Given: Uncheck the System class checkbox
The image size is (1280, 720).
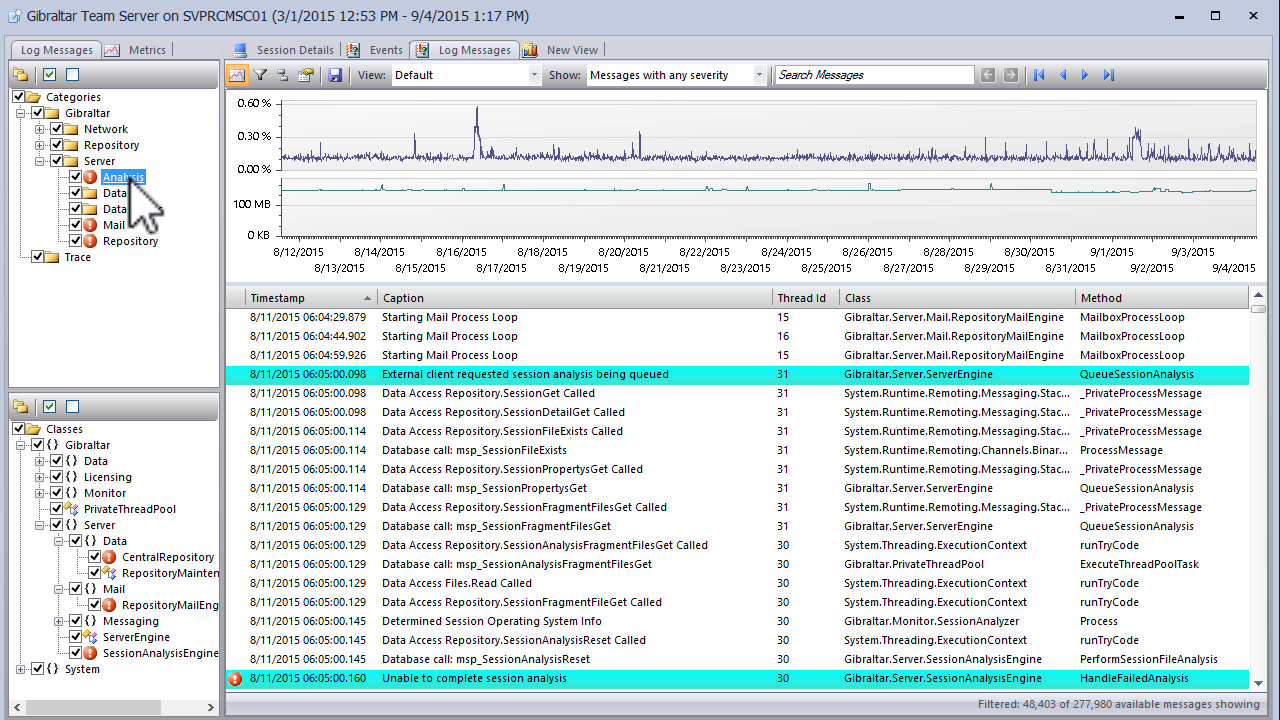Looking at the screenshot, I should pyautogui.click(x=37, y=669).
